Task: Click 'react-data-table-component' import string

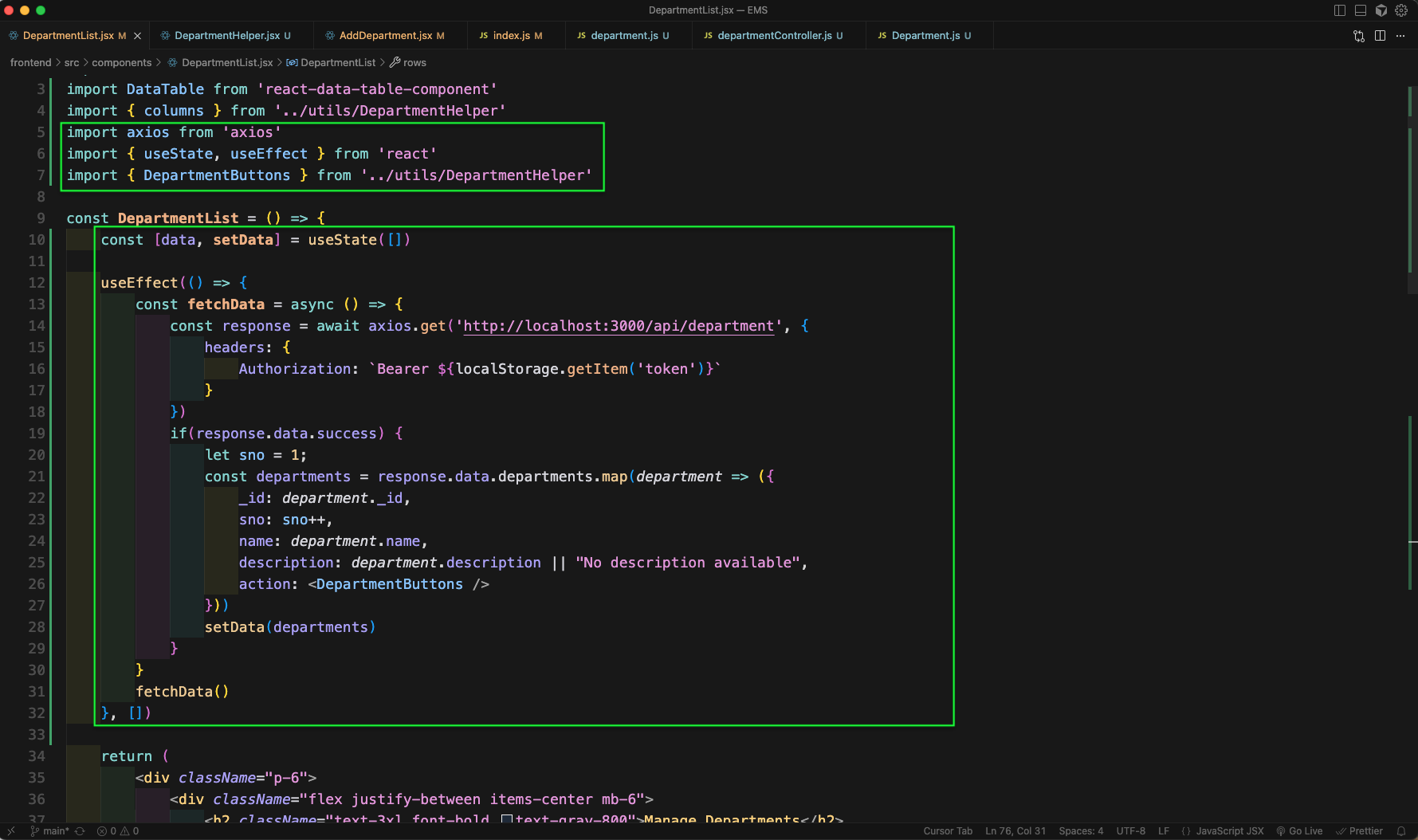Action: [377, 89]
